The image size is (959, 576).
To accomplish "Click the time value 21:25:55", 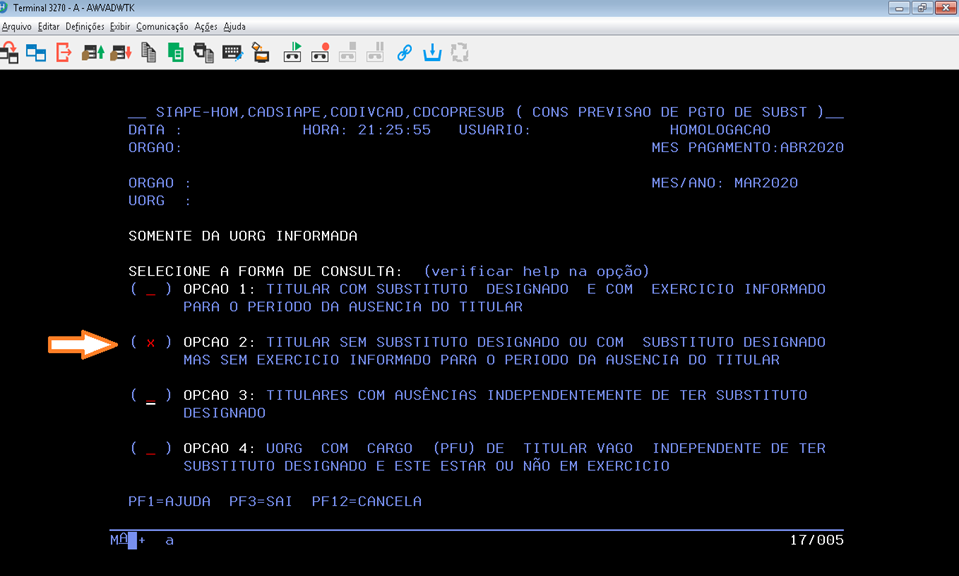I will coord(394,130).
